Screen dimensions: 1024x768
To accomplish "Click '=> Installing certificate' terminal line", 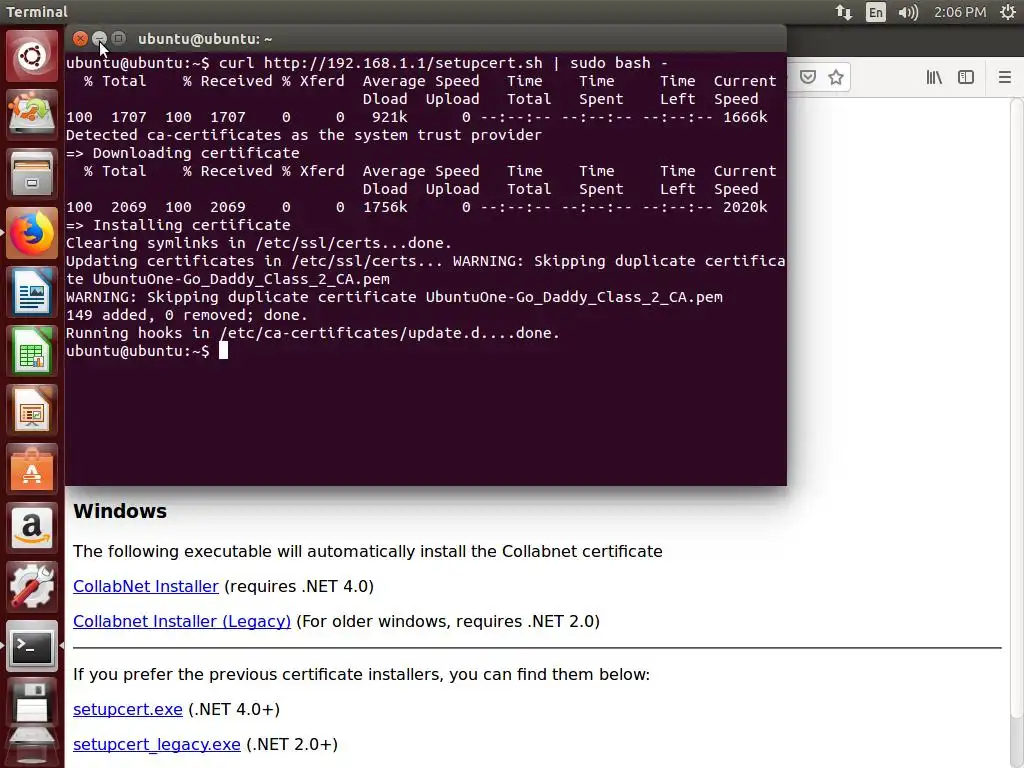I will click(x=178, y=225).
